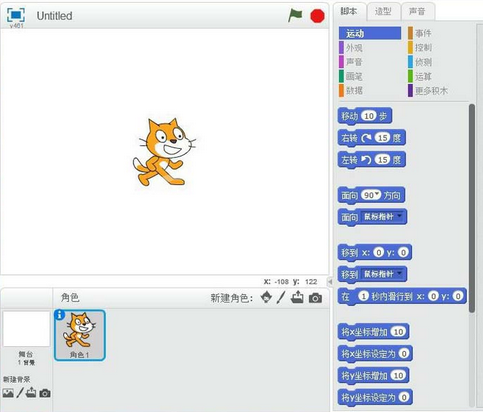Edit steps value 10 in 移动 block
Viewport: 483px width, 412px height.
(x=369, y=116)
